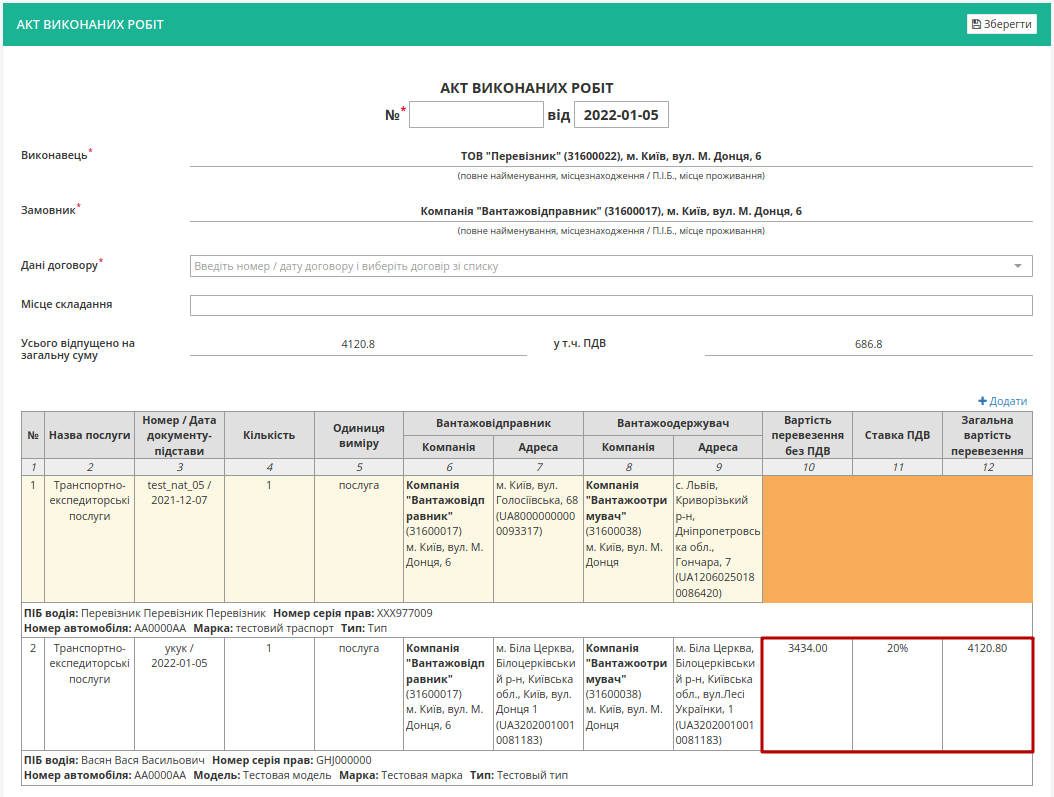Click the plus icon next to Додати
Viewport: 1054px width, 797px height.
coord(982,401)
